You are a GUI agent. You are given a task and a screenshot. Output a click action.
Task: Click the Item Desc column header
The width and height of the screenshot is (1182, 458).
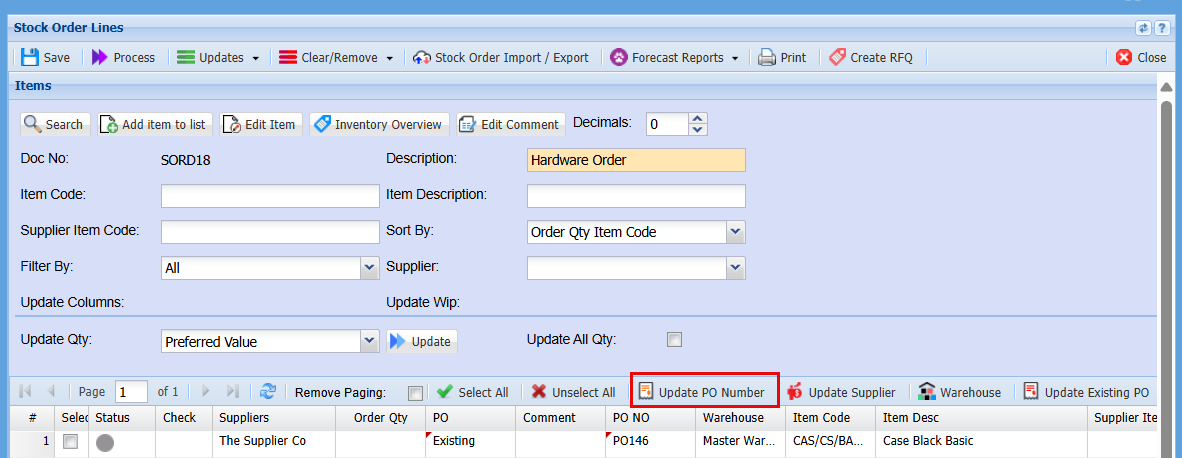pyautogui.click(x=982, y=417)
